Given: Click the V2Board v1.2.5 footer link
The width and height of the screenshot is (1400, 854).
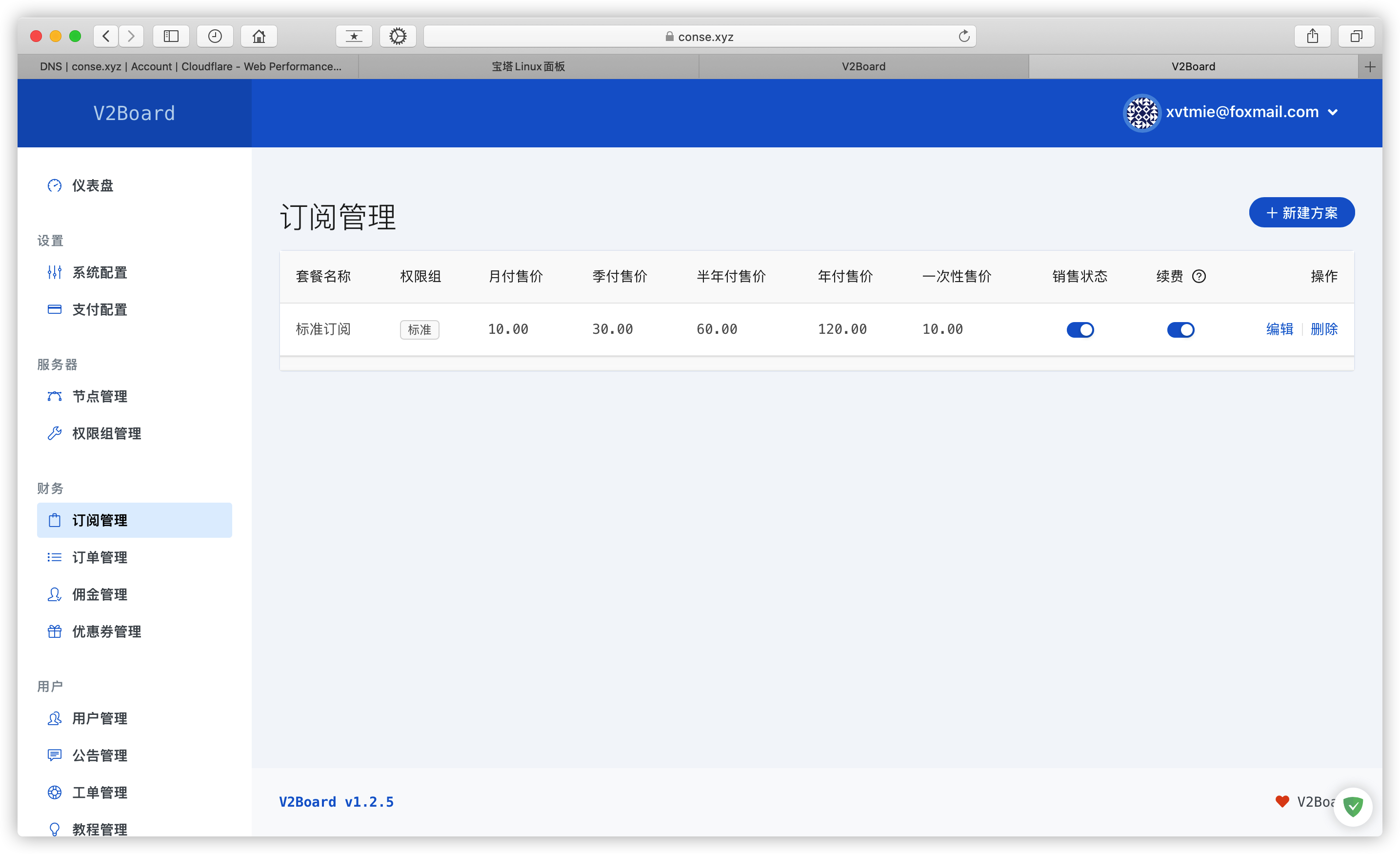Looking at the screenshot, I should coord(337,802).
